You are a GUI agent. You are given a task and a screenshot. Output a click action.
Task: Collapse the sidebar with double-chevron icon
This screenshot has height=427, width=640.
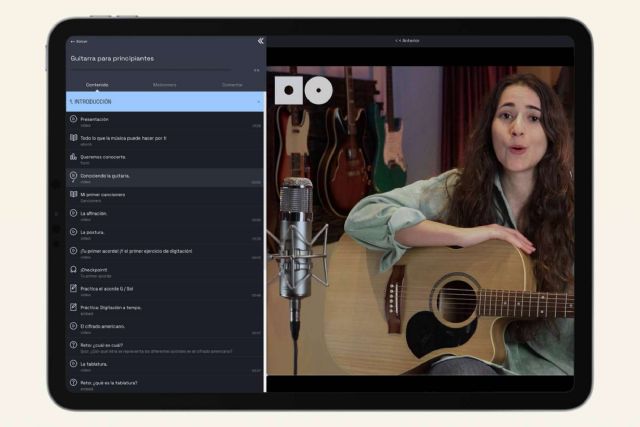[x=260, y=41]
